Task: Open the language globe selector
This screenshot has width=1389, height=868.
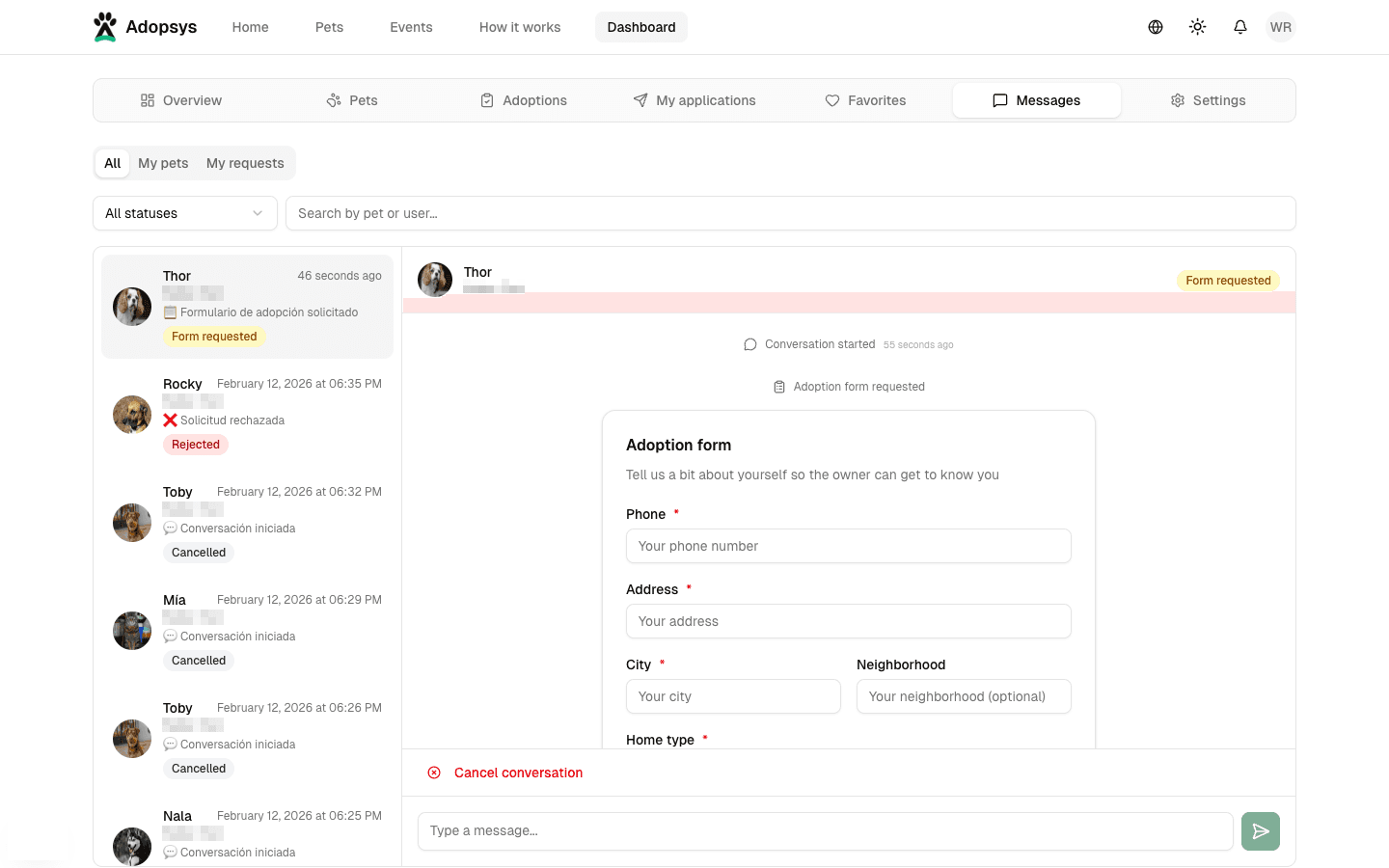Action: pyautogui.click(x=1155, y=27)
